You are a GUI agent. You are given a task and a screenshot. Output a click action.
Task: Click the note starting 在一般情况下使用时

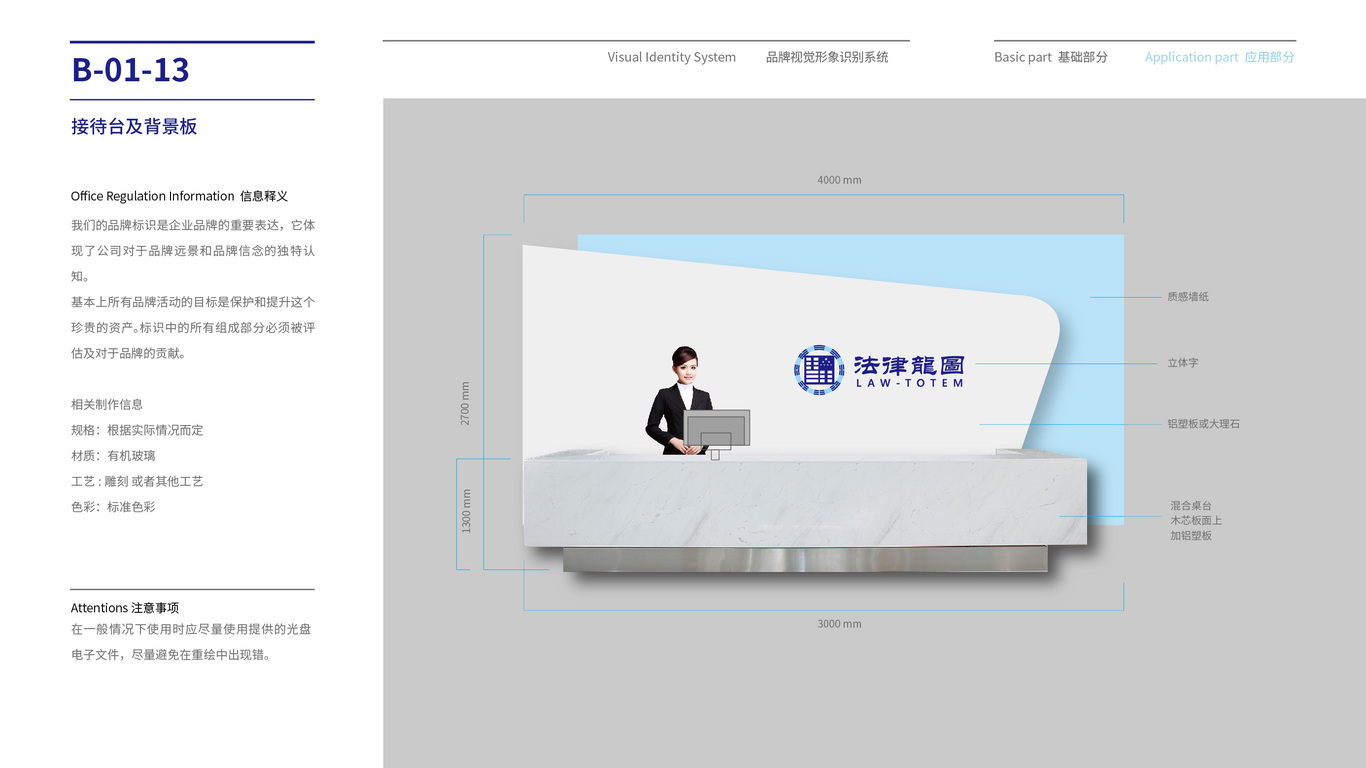tap(191, 642)
